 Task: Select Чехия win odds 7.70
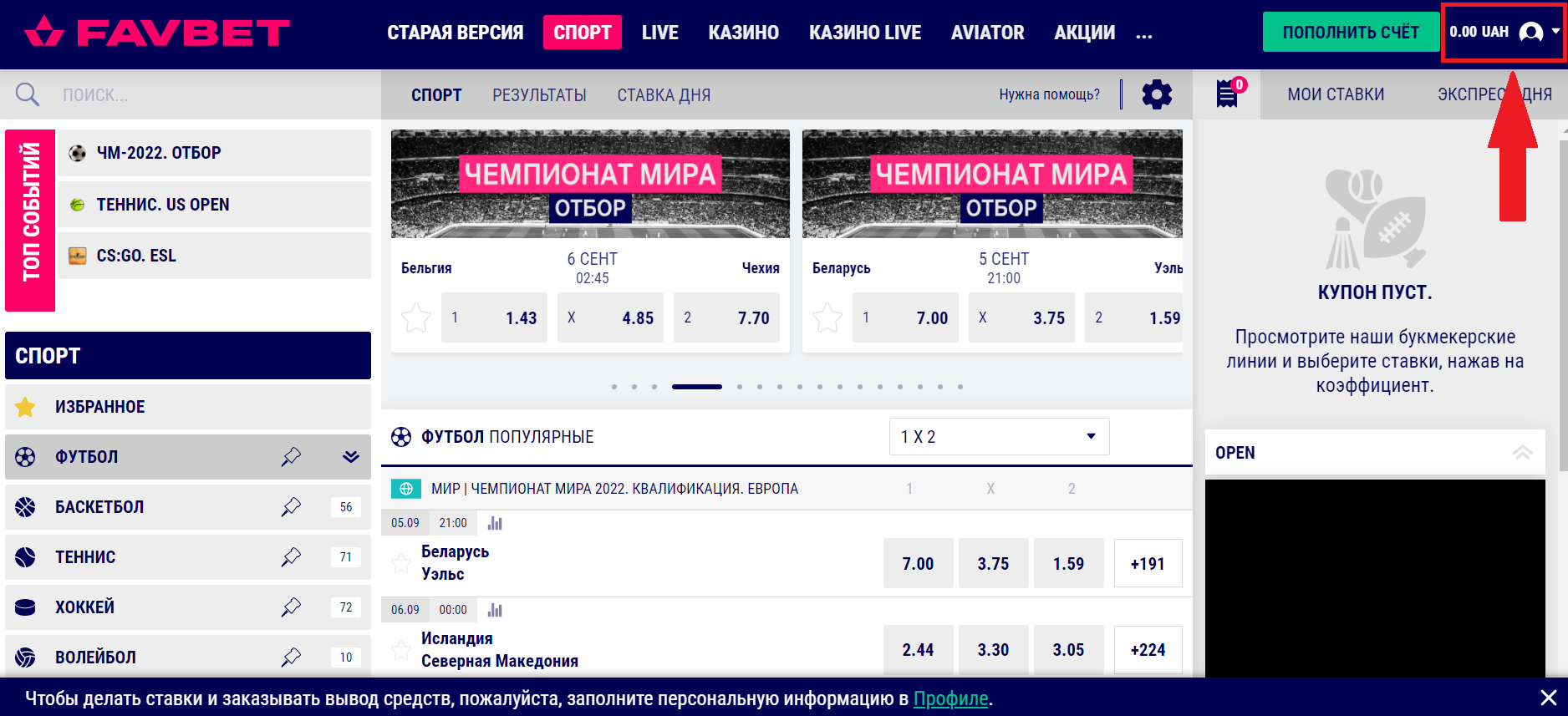[726, 317]
